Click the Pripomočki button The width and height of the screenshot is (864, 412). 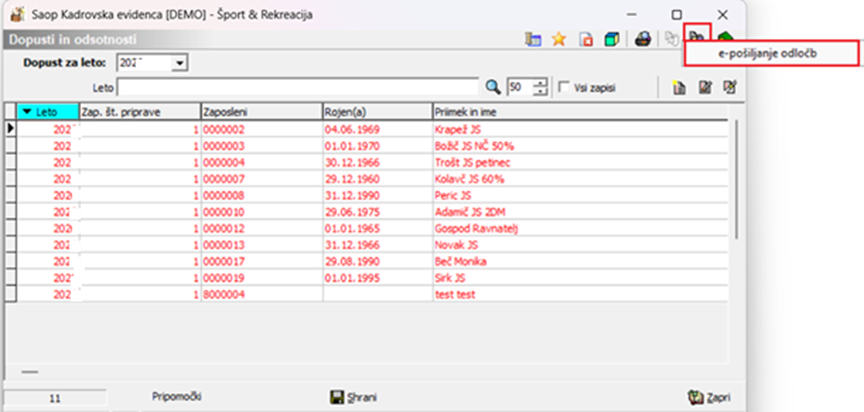176,397
